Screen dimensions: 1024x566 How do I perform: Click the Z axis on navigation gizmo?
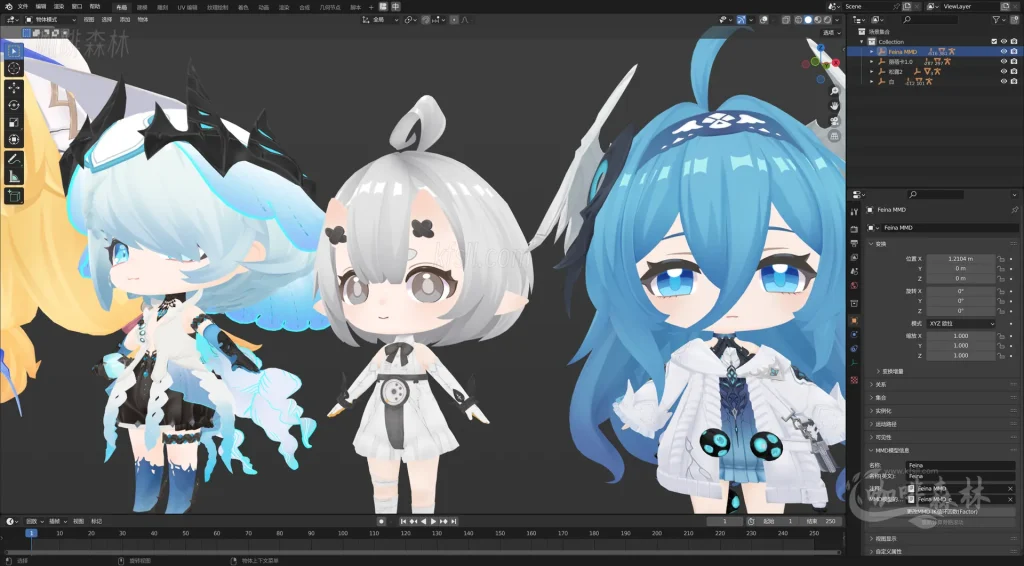pos(821,48)
